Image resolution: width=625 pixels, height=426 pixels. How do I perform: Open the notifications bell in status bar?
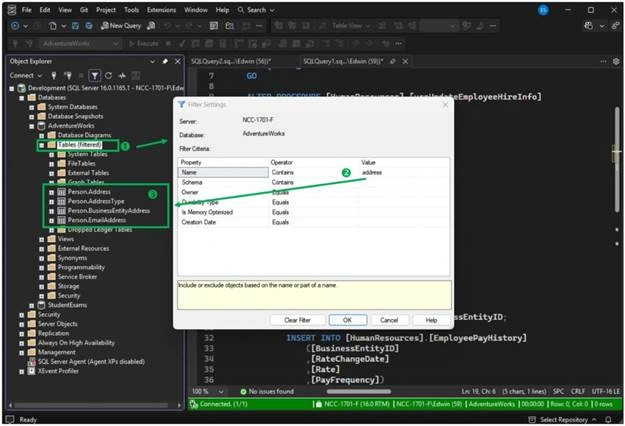(608, 420)
